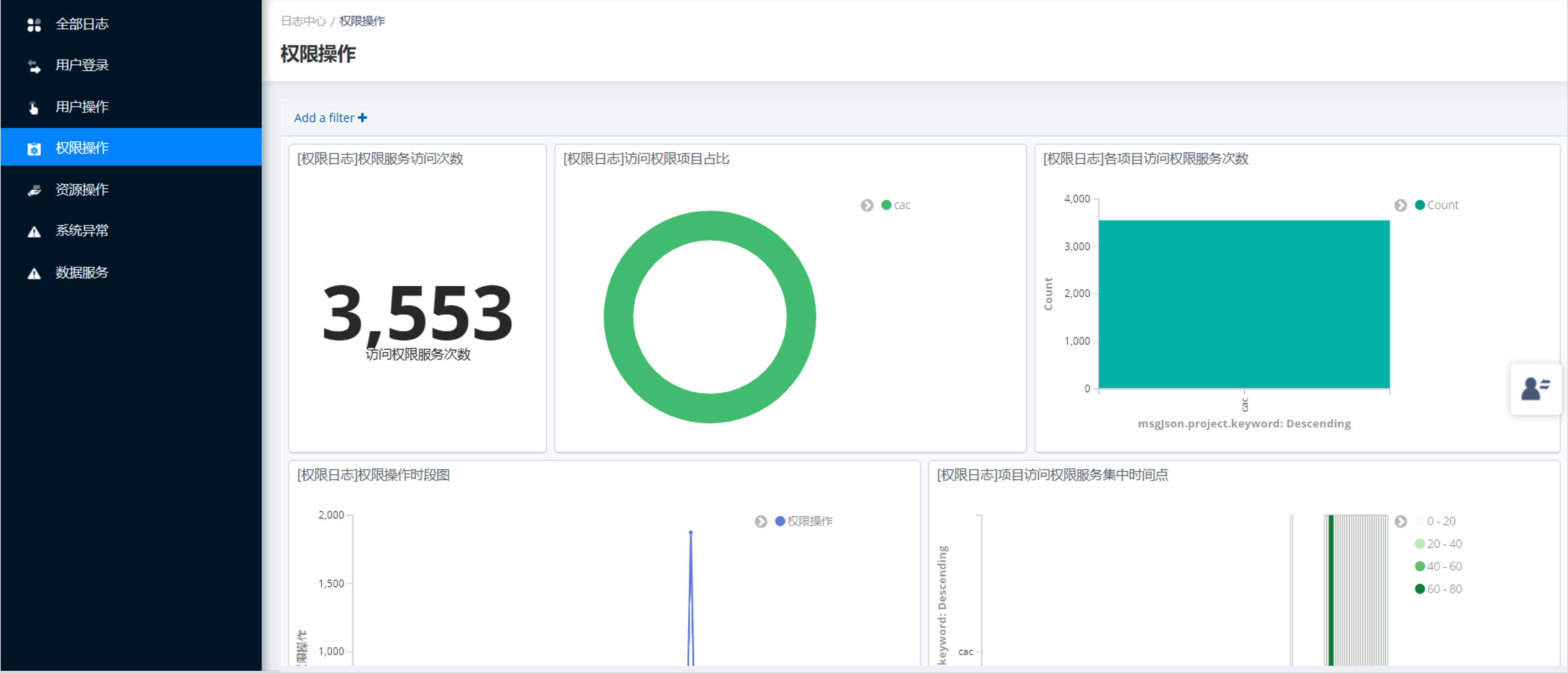Click the 权限操作 sidebar icon
Image resolution: width=1568 pixels, height=674 pixels.
[34, 149]
